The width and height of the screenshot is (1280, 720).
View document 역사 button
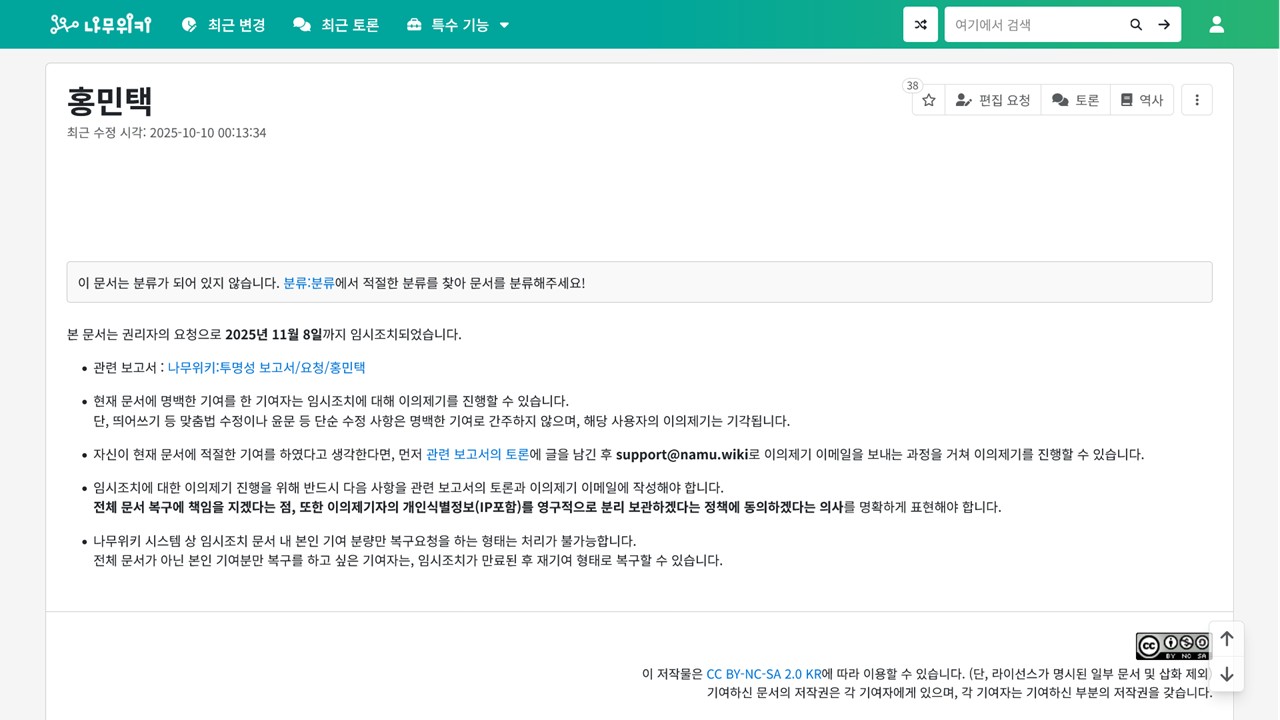point(1141,100)
